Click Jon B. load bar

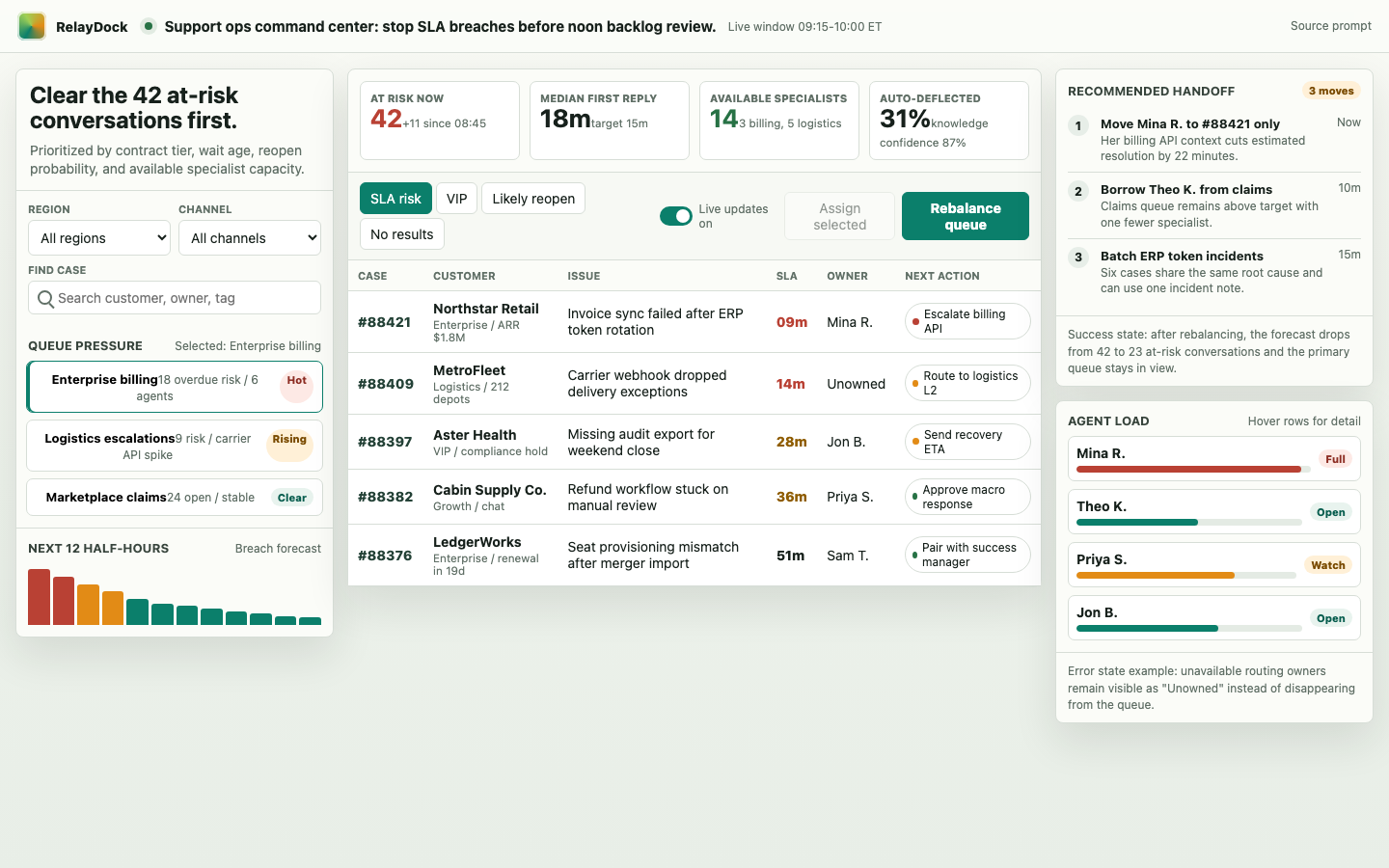coord(1189,629)
